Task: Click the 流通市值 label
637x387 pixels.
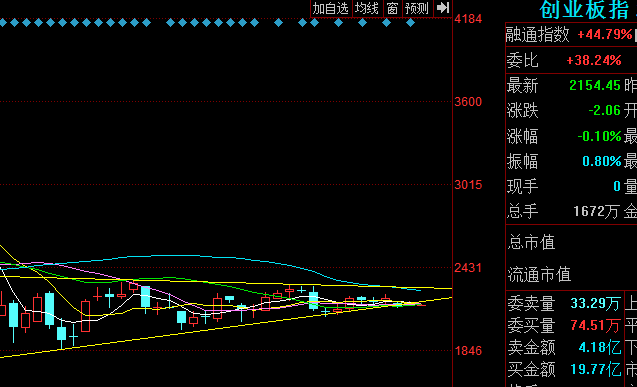Action: (x=540, y=275)
